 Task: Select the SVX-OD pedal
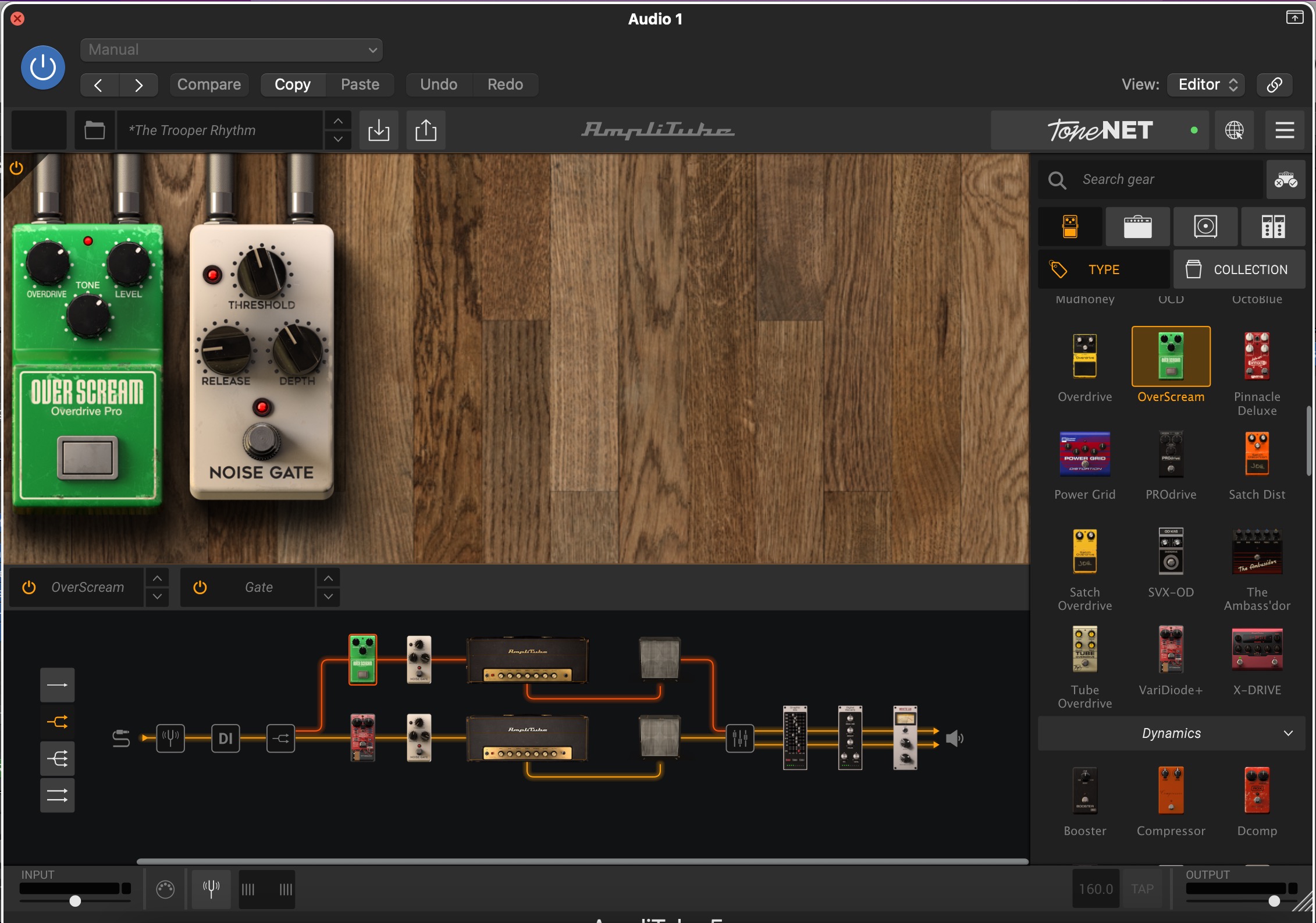pos(1171,552)
